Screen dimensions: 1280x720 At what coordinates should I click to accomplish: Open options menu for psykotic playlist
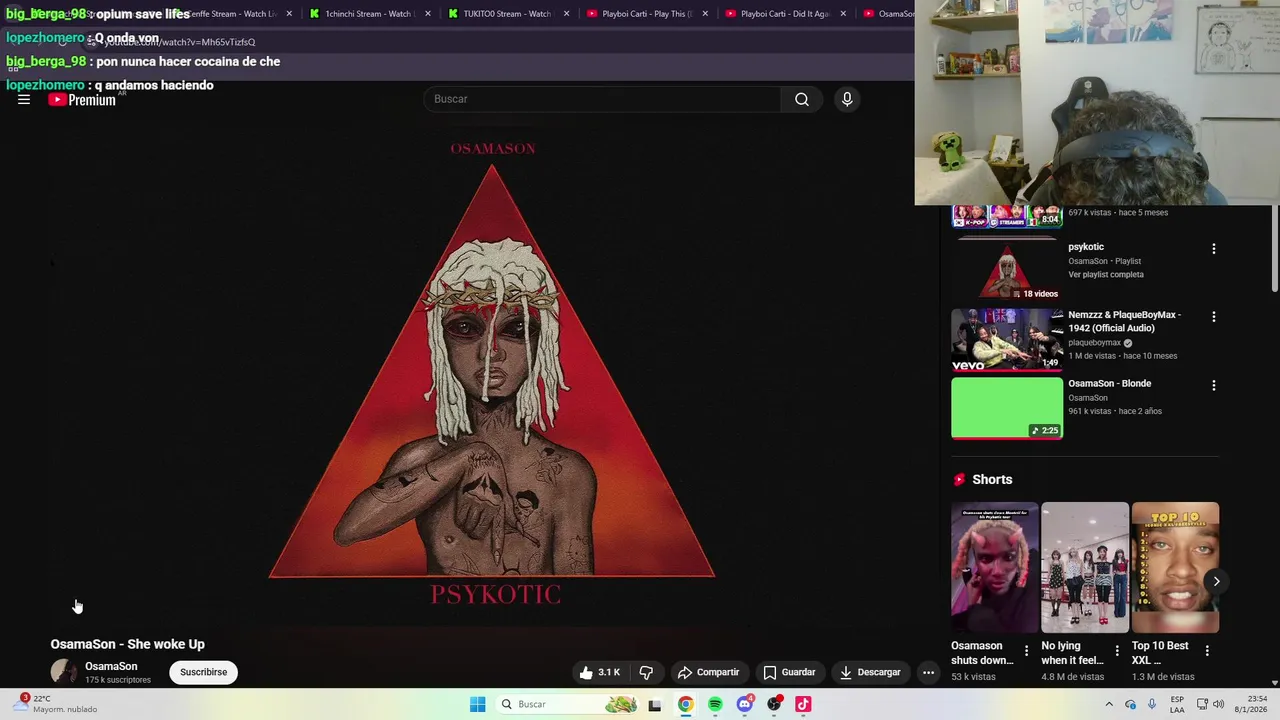[x=1214, y=248]
